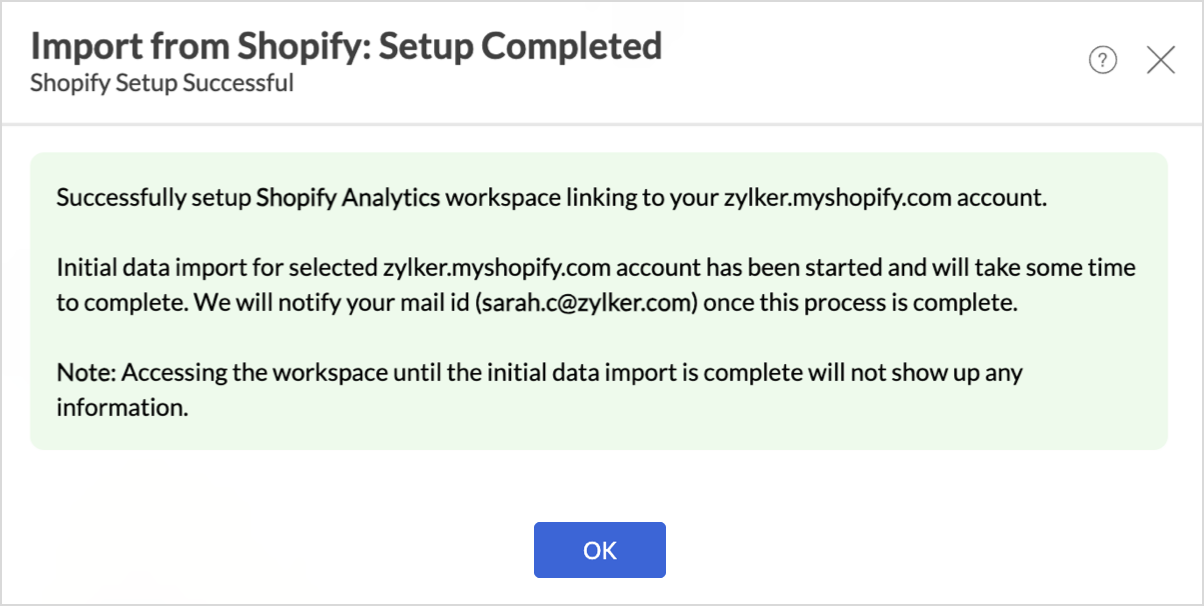
Task: Click the bold "Shopify Analytics" text
Action: (x=347, y=197)
